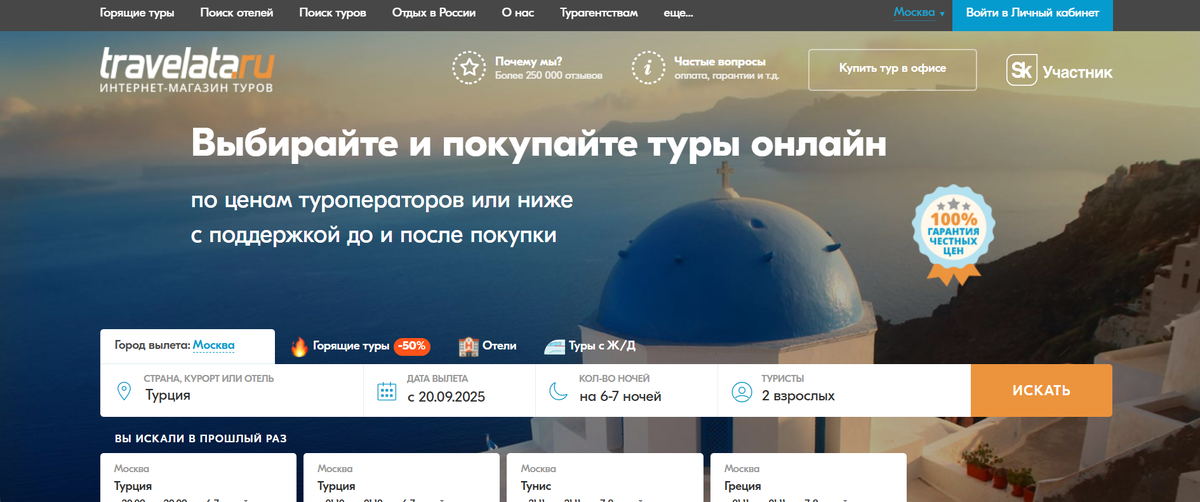Click Войти в Личный кабинет button
Viewport: 1200px width, 502px height.
(x=1032, y=14)
